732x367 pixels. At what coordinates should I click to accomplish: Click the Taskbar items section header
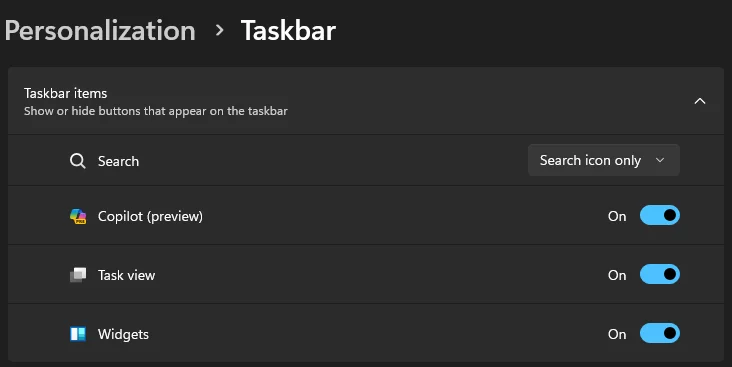tap(366, 101)
